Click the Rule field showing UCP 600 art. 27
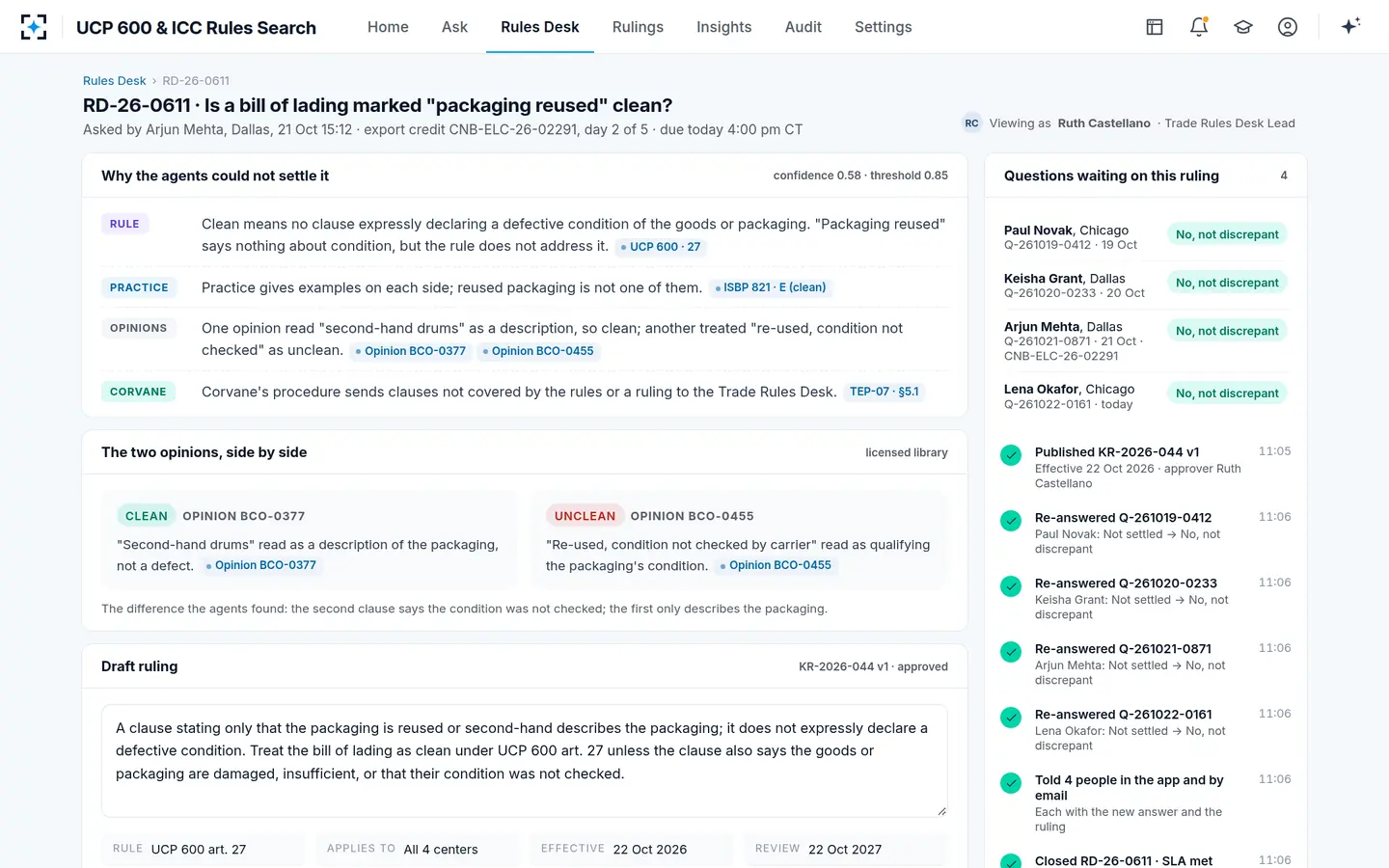This screenshot has width=1389, height=868. (203, 849)
